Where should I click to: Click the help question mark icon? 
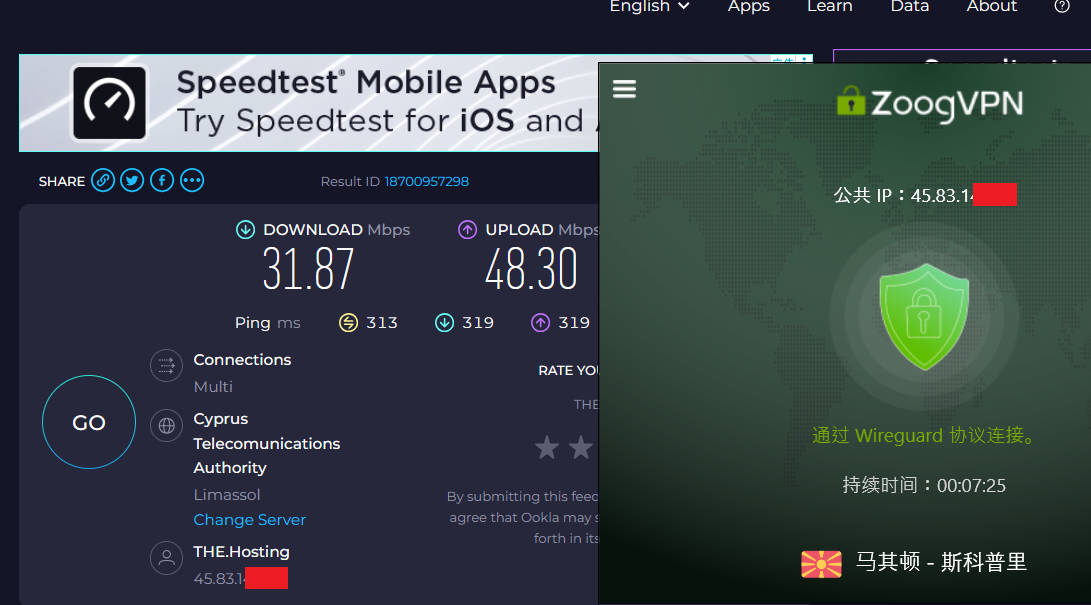point(1062,6)
